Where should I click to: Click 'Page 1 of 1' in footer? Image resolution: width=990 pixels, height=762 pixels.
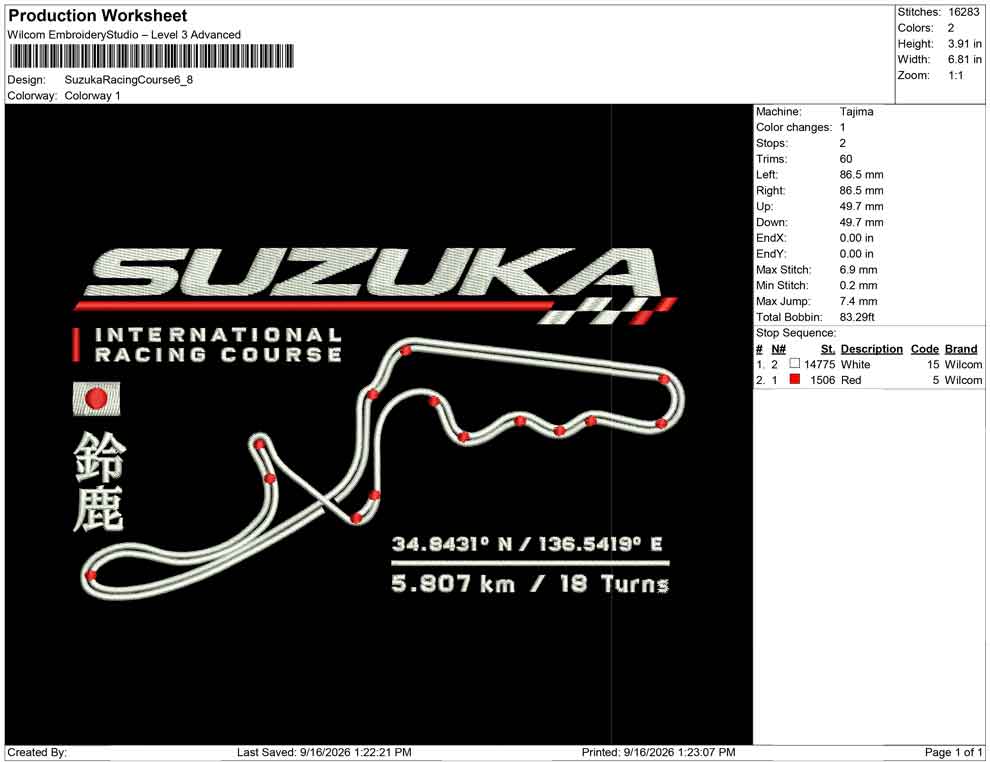tap(953, 752)
